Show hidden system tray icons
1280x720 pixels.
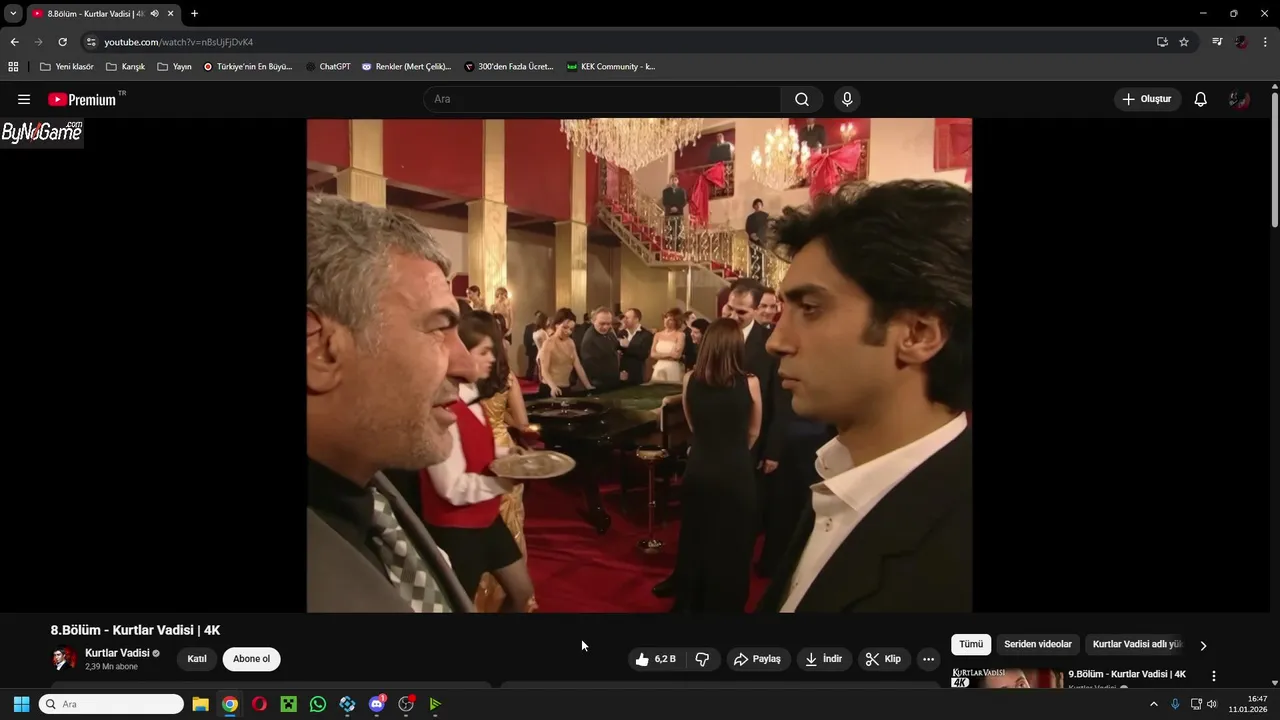coord(1153,704)
